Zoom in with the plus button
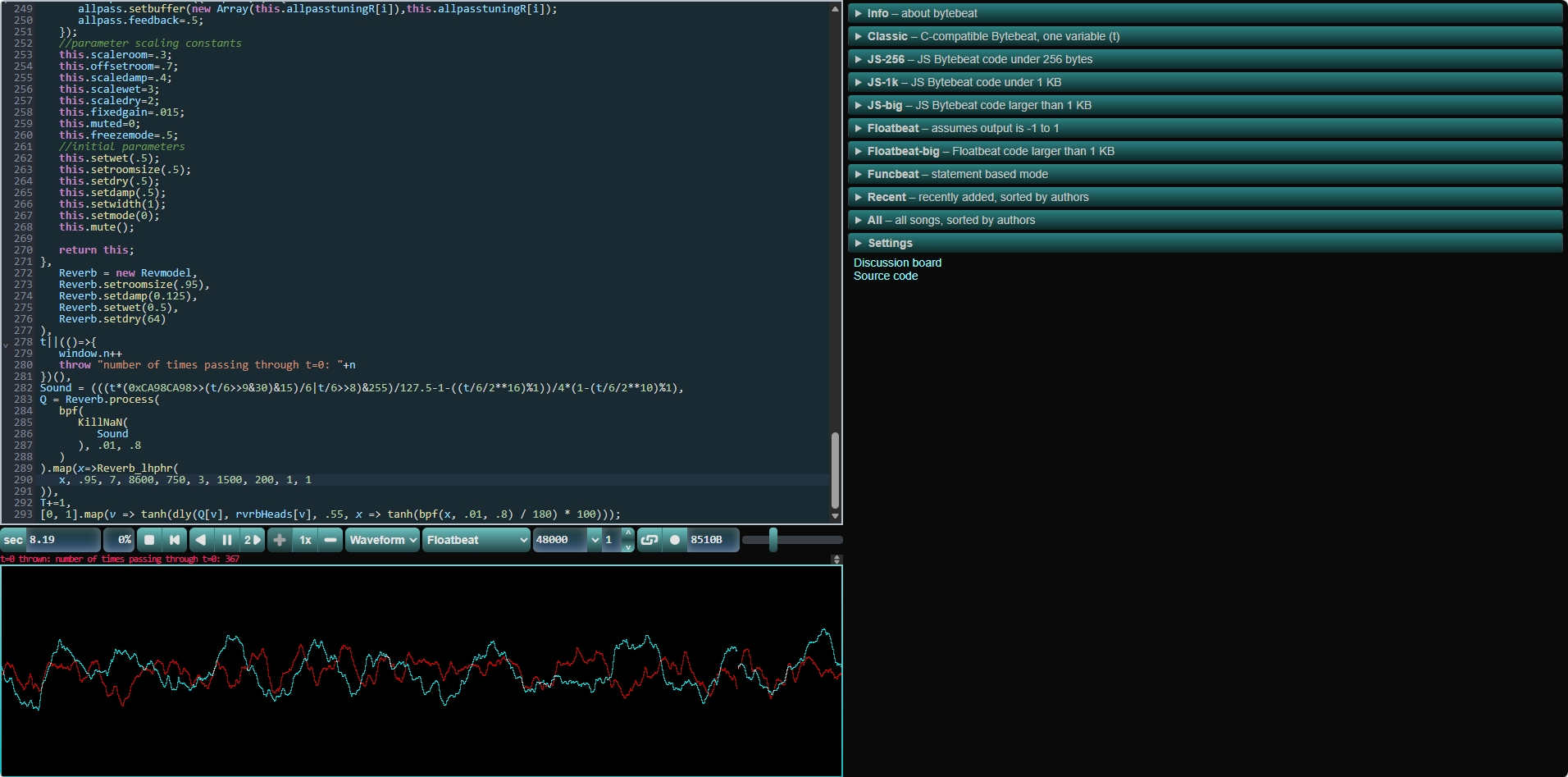Viewport: 1568px width, 777px height. click(x=280, y=540)
